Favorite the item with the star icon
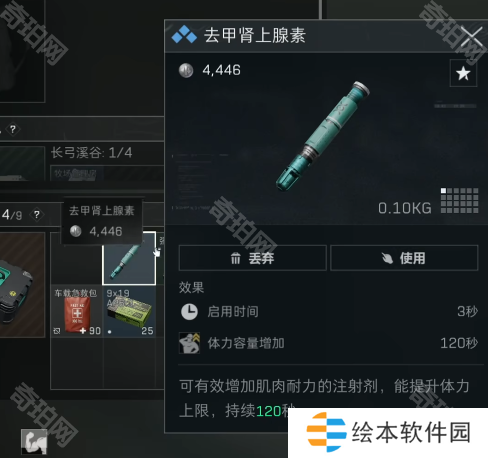Viewport: 488px width, 458px height. [x=463, y=73]
